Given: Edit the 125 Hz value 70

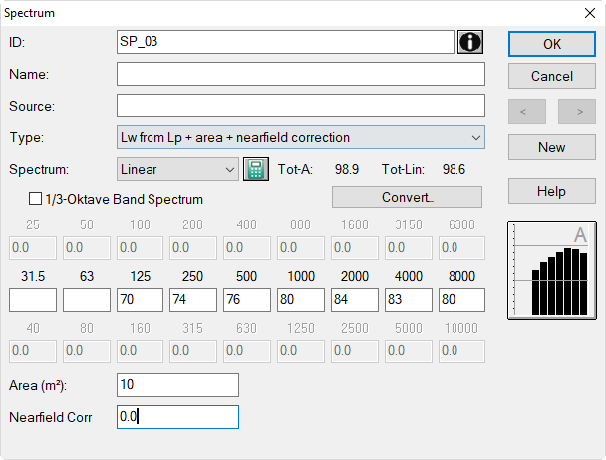Looking at the screenshot, I should click(140, 300).
